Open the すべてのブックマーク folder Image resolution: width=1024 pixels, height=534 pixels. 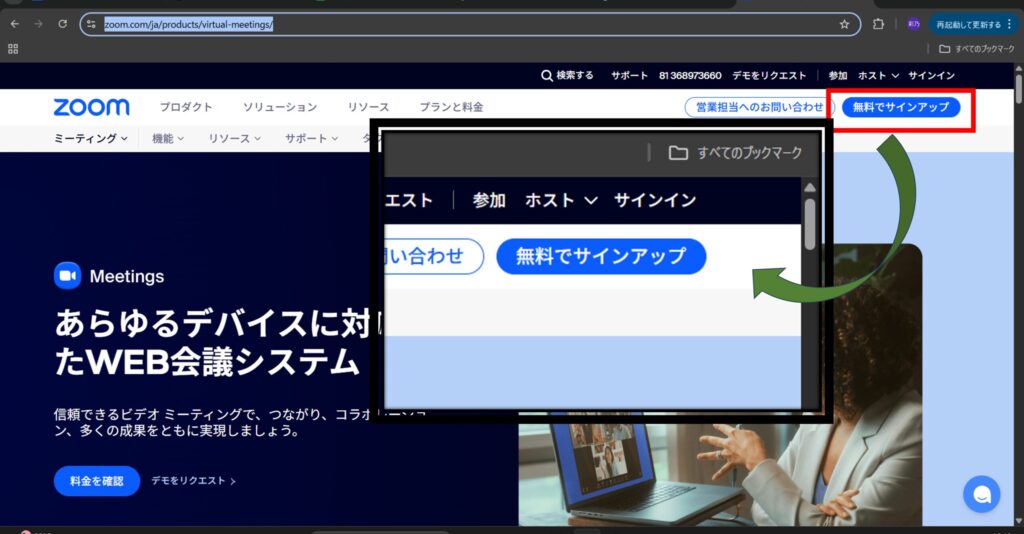point(978,48)
